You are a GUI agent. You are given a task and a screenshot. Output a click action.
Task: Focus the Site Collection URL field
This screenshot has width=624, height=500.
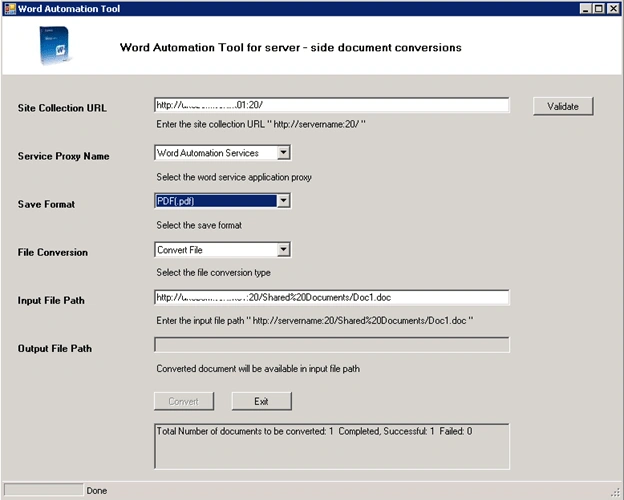(332, 105)
